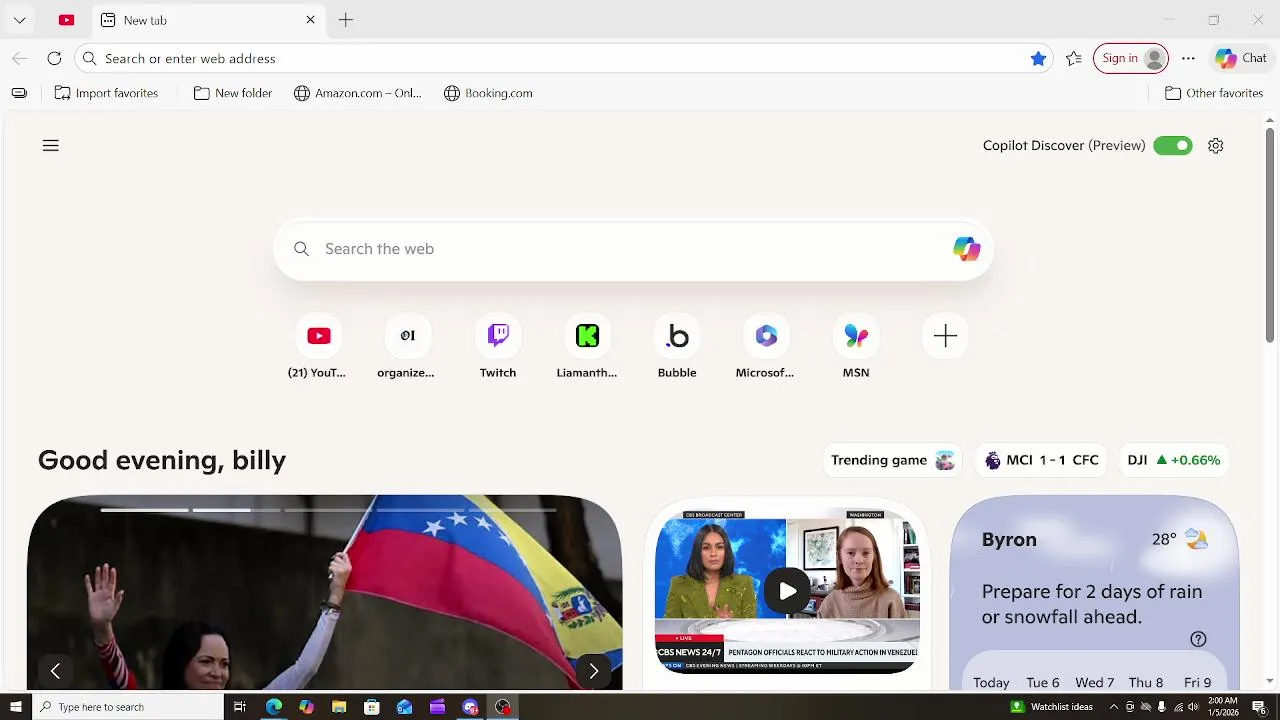Screen dimensions: 1280x720
Task: Open the MCI 1-1 CFC score chip
Action: pos(1041,460)
